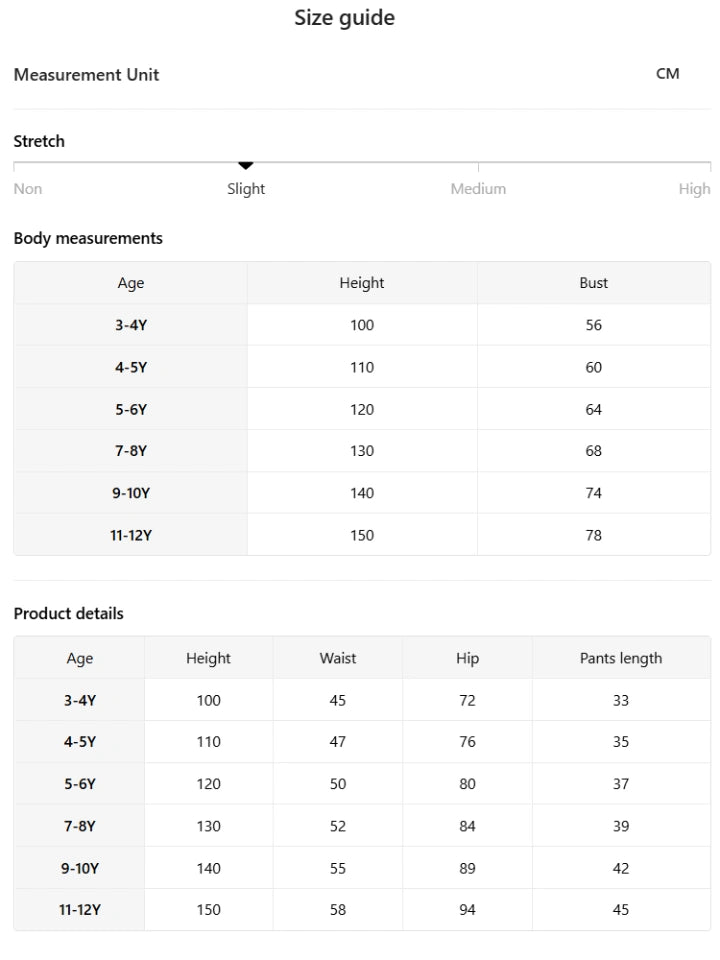720x960 pixels.
Task: Select the 7-8Y row in Product details
Action: pos(362,826)
